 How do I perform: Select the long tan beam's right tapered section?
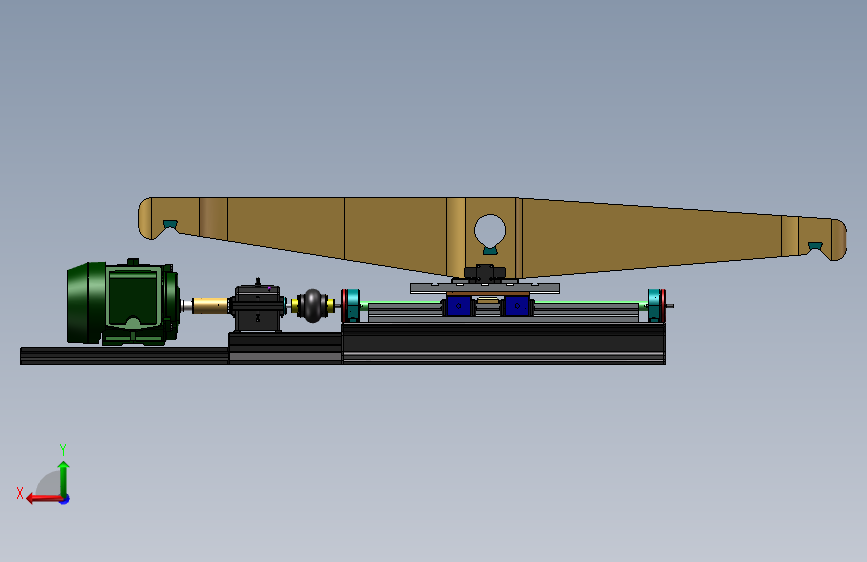[x=652, y=237]
